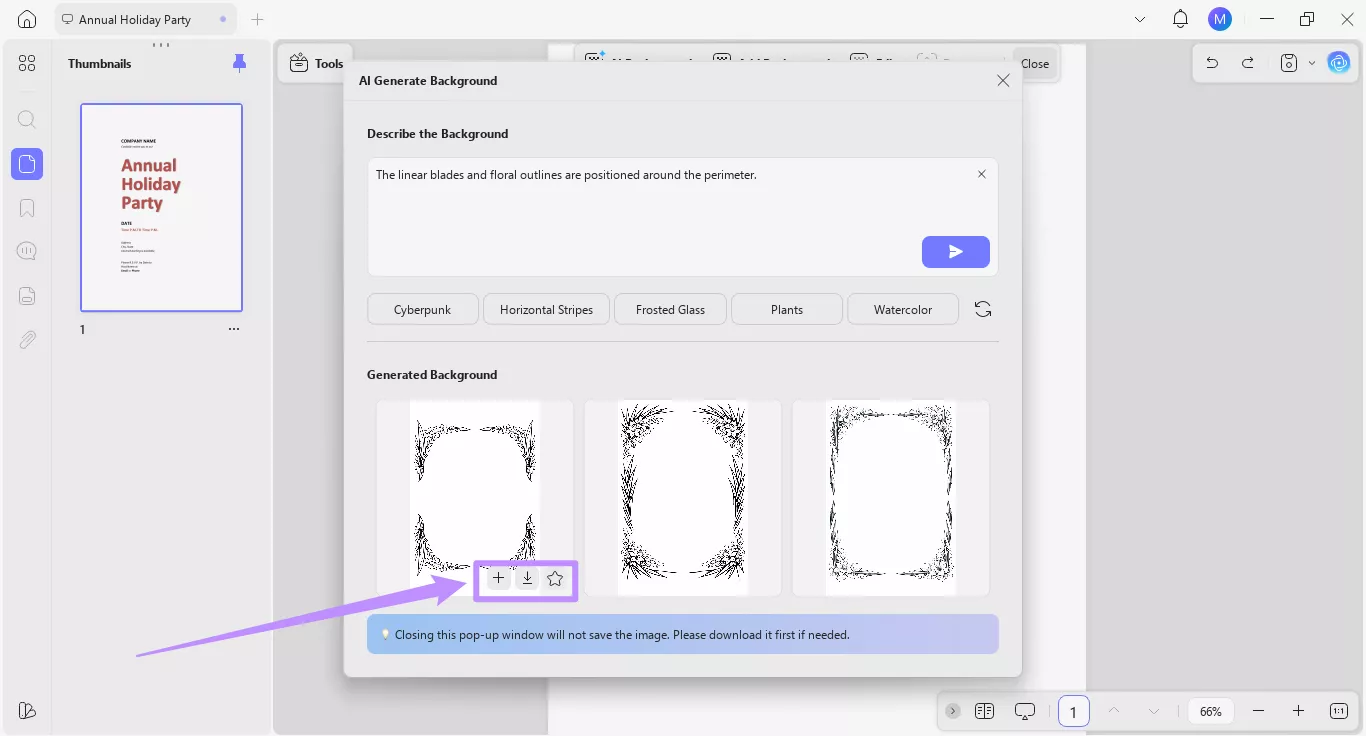Submit the background description prompt
The width and height of the screenshot is (1366, 736).
coord(955,252)
